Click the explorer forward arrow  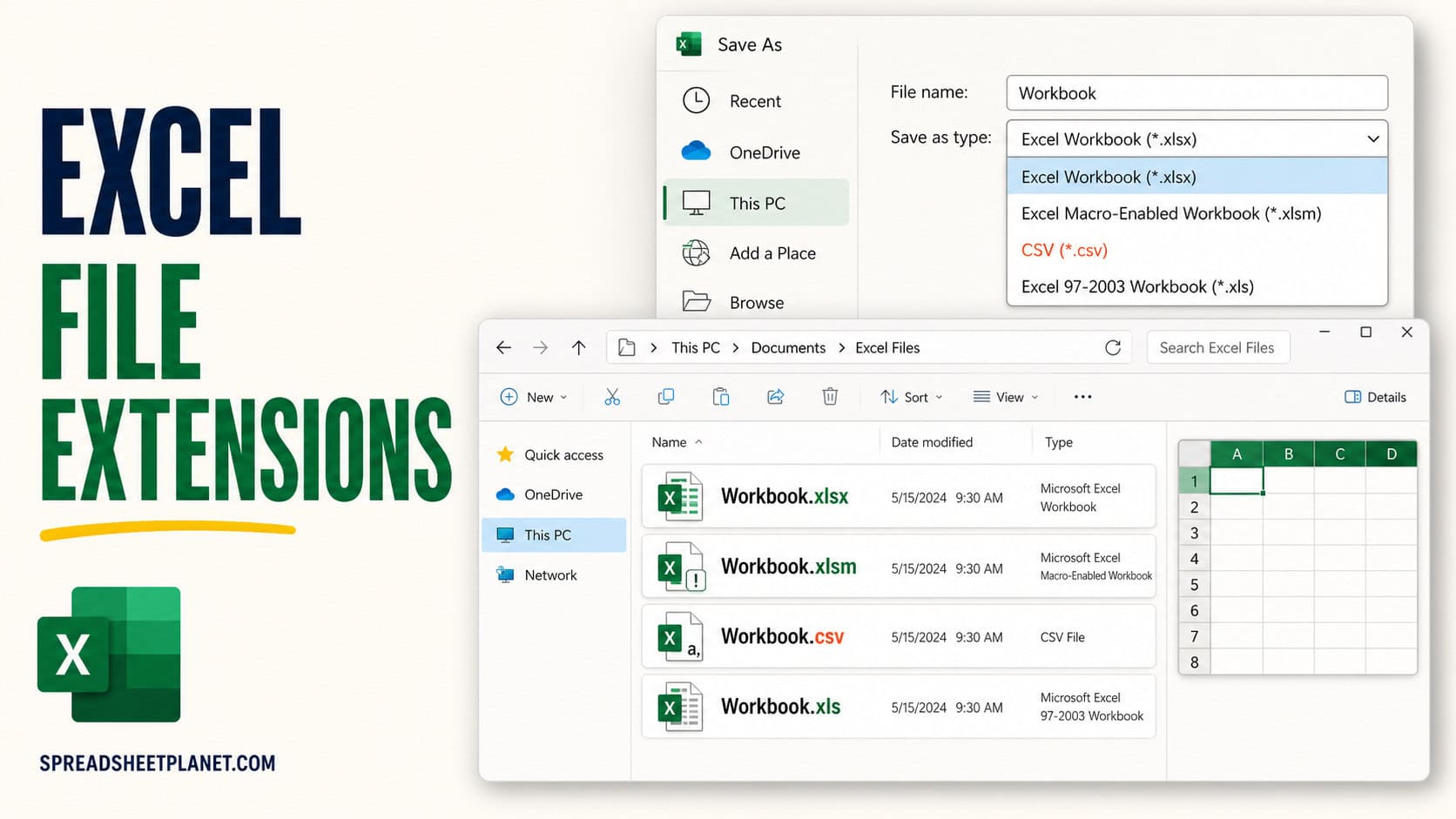click(541, 347)
